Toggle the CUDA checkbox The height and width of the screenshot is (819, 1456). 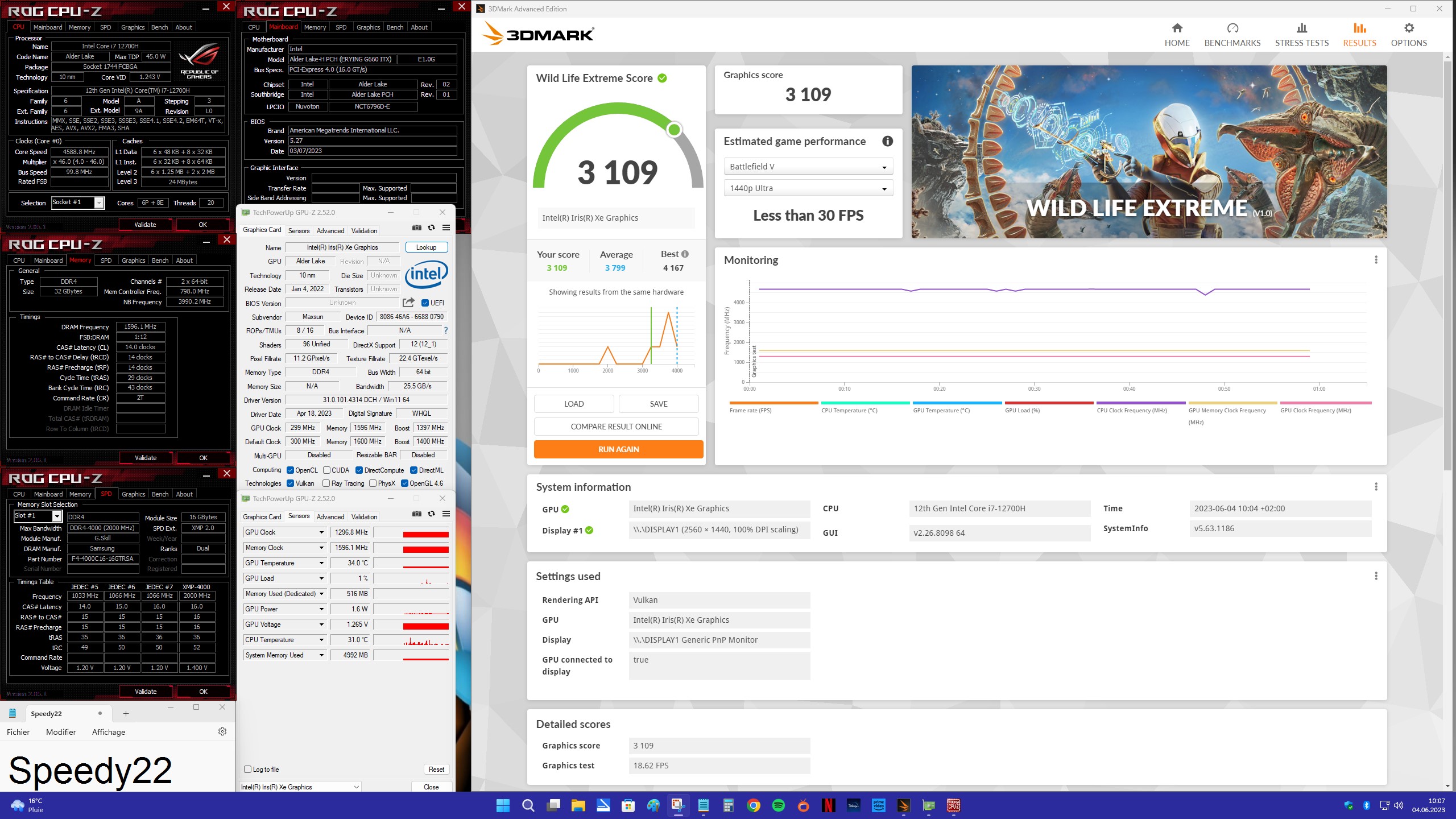pos(326,470)
